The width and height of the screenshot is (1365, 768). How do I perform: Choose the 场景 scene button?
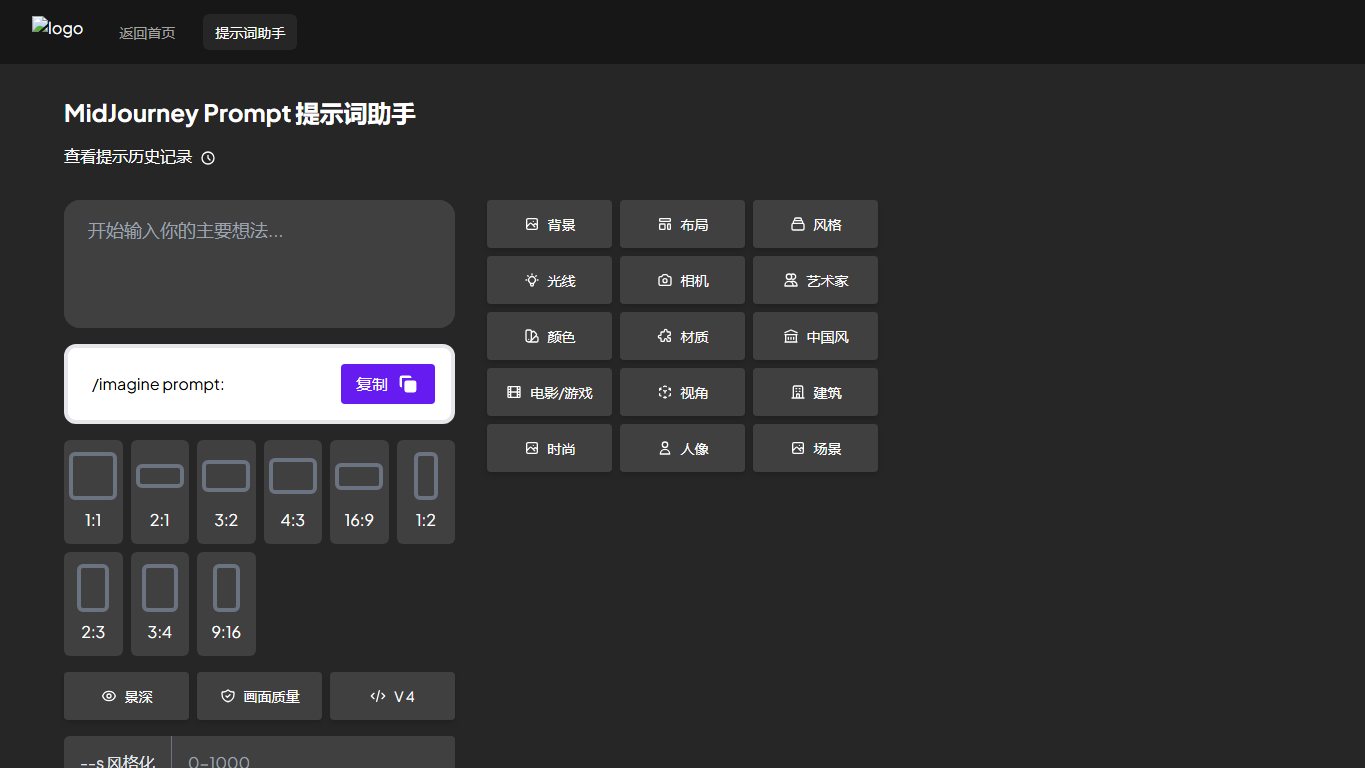click(x=815, y=448)
